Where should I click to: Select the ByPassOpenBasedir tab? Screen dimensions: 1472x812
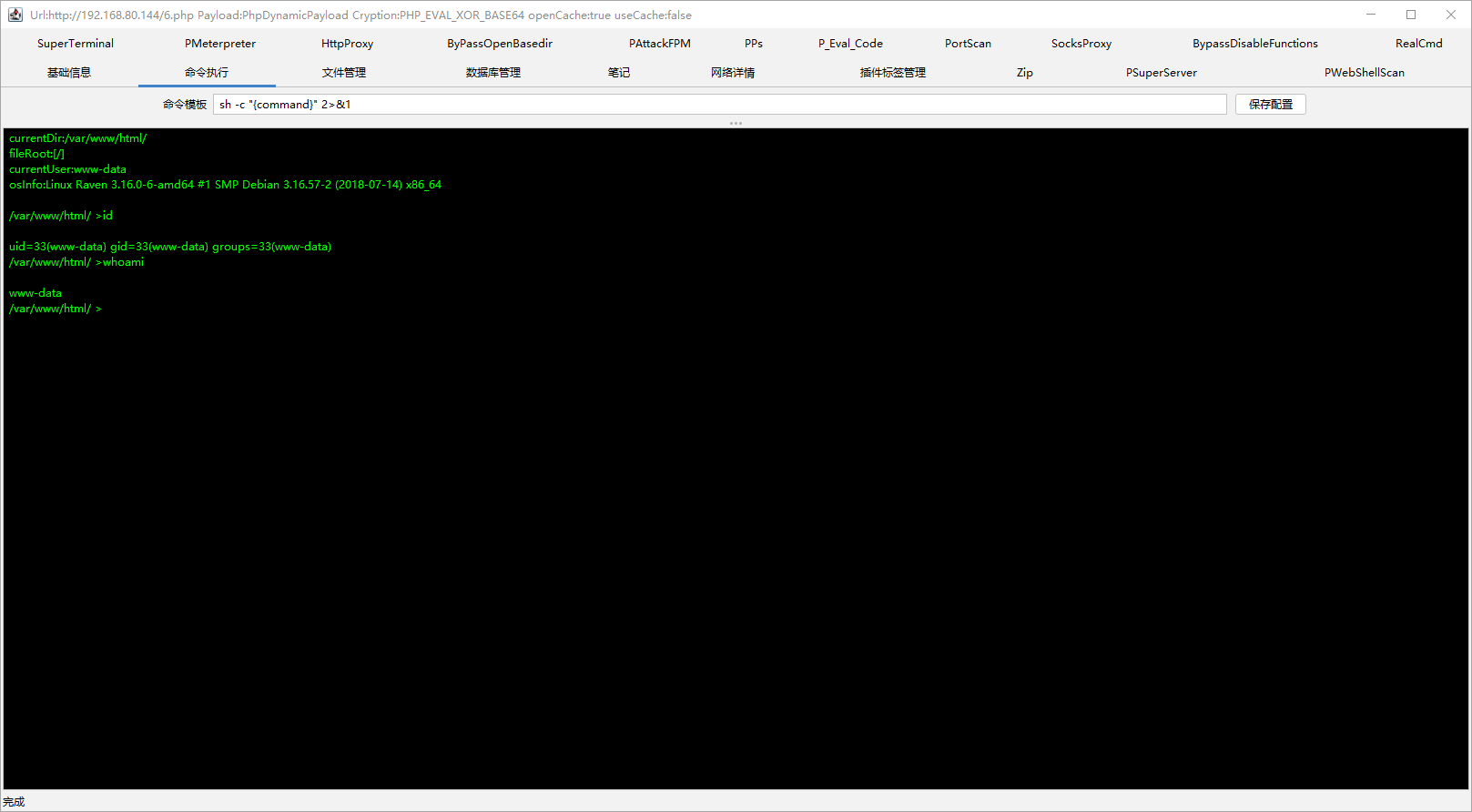[500, 44]
